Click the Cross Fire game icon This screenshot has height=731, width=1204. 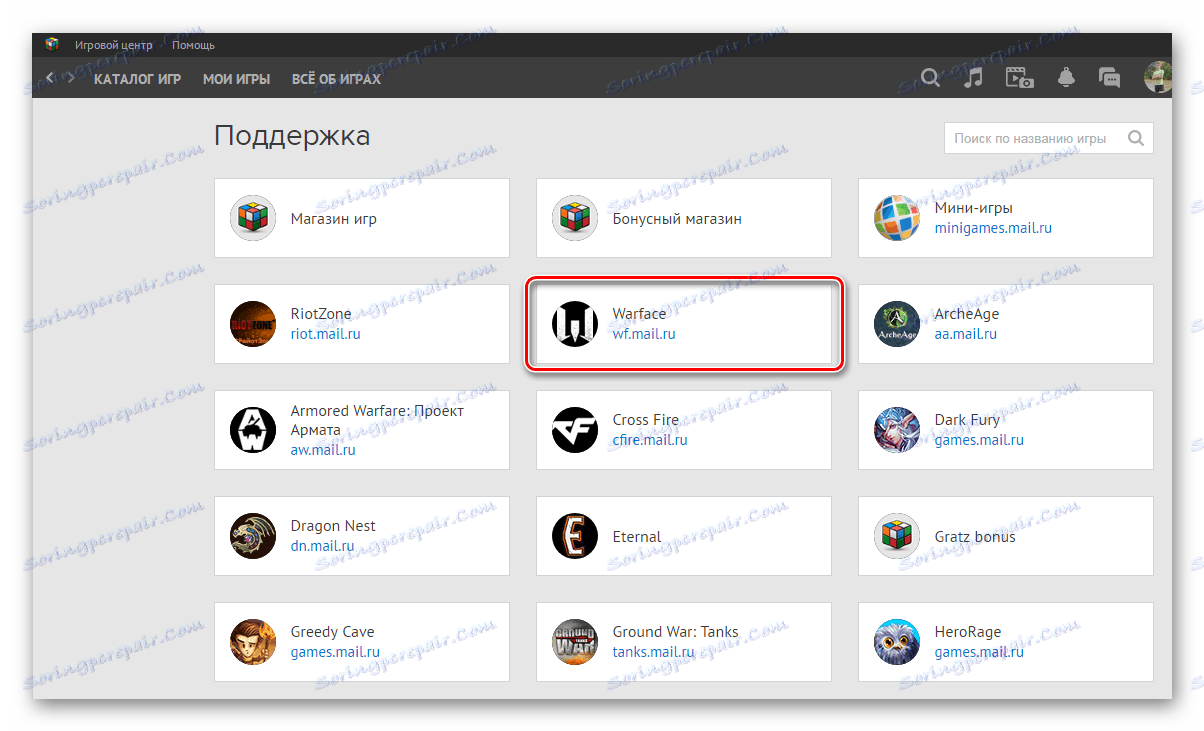pos(575,430)
